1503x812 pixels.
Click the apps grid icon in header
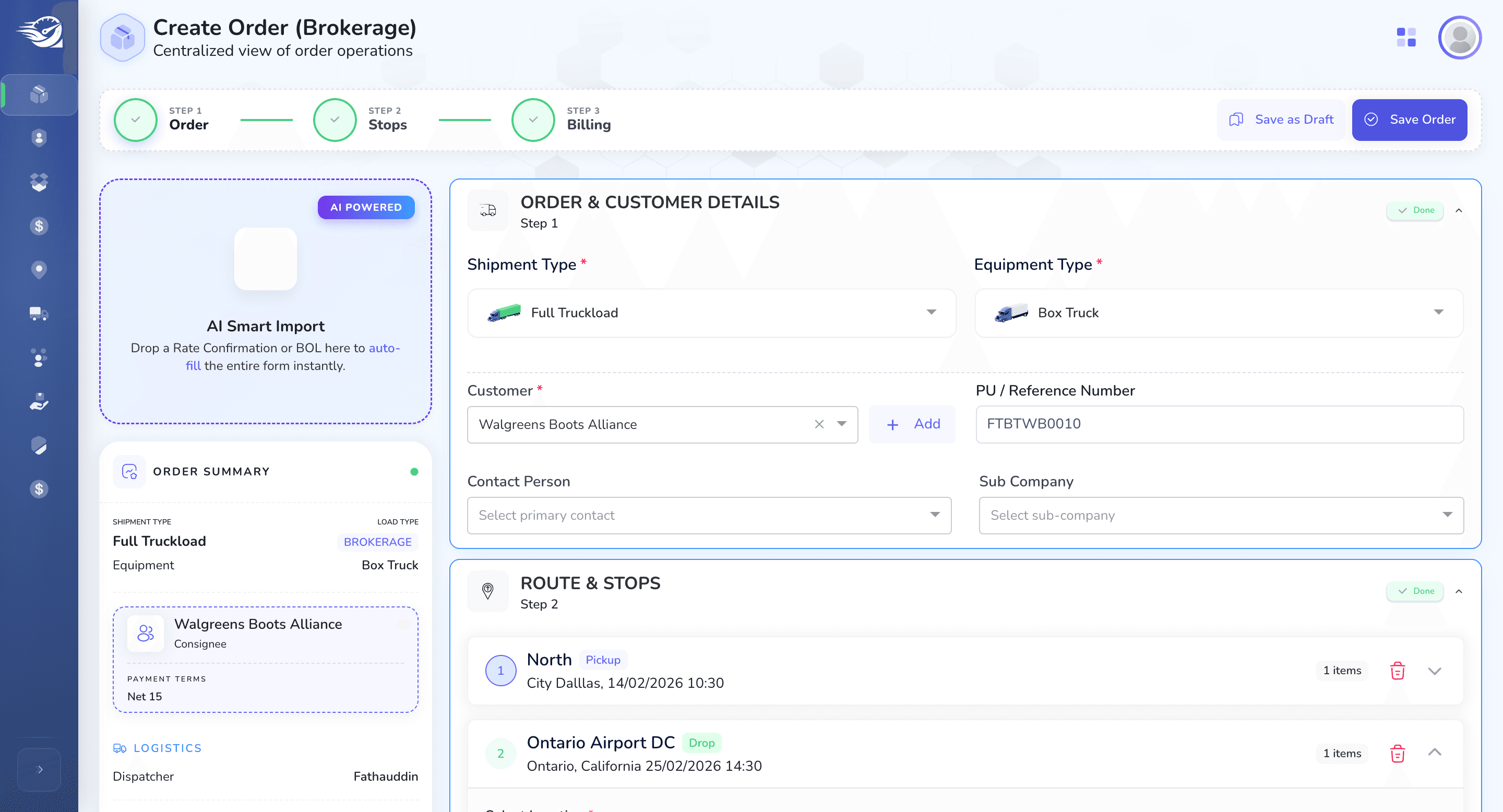(1406, 38)
